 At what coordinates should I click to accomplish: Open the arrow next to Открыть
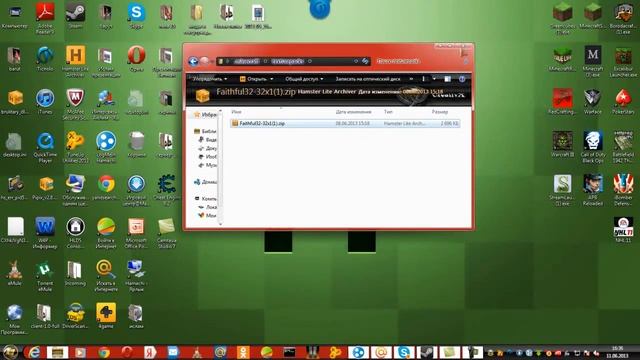point(272,79)
